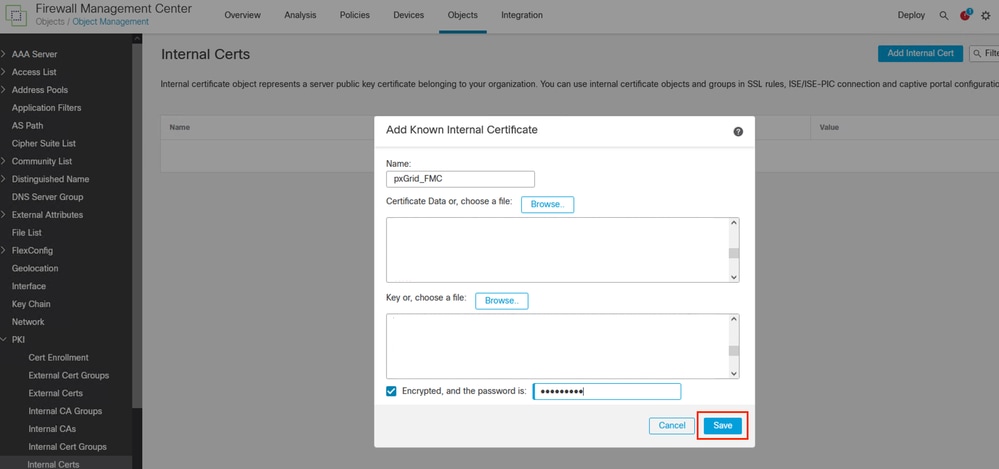Image resolution: width=999 pixels, height=469 pixels.
Task: Open External Certs under PKI
Action: point(55,393)
